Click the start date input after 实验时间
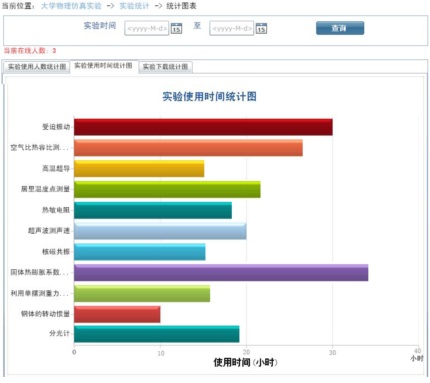 point(147,28)
